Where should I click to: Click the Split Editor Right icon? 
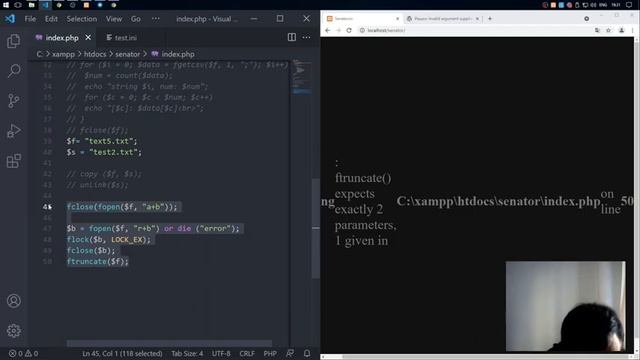tap(291, 38)
